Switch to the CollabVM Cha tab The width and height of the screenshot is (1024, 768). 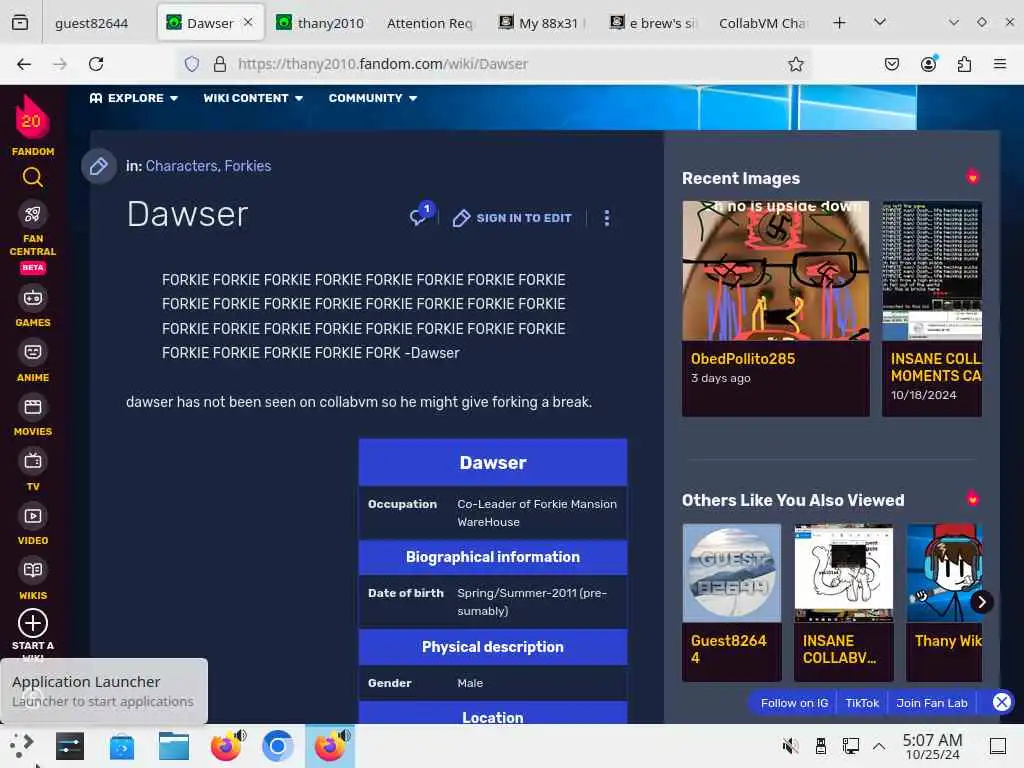(x=762, y=24)
